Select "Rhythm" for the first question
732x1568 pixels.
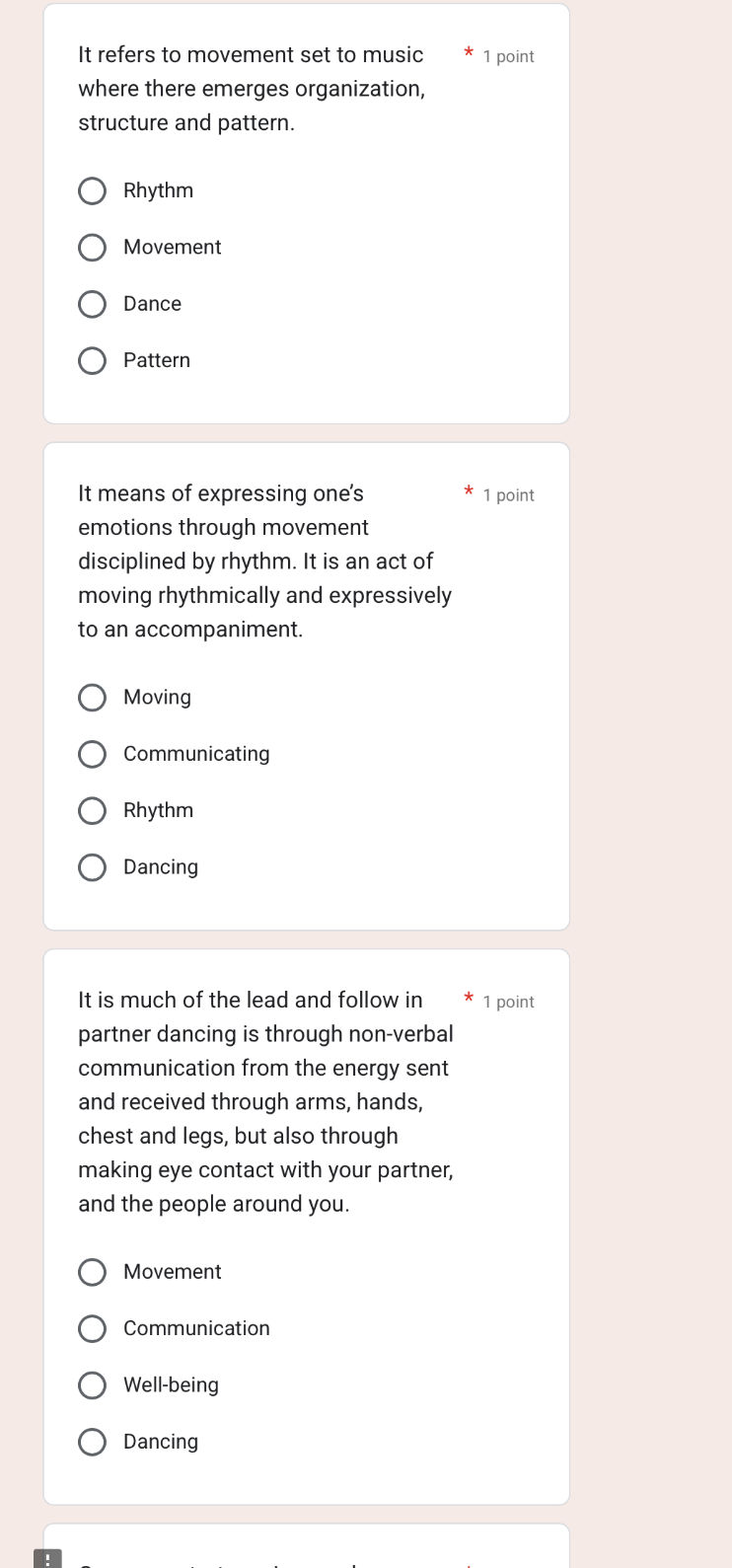pyautogui.click(x=92, y=190)
